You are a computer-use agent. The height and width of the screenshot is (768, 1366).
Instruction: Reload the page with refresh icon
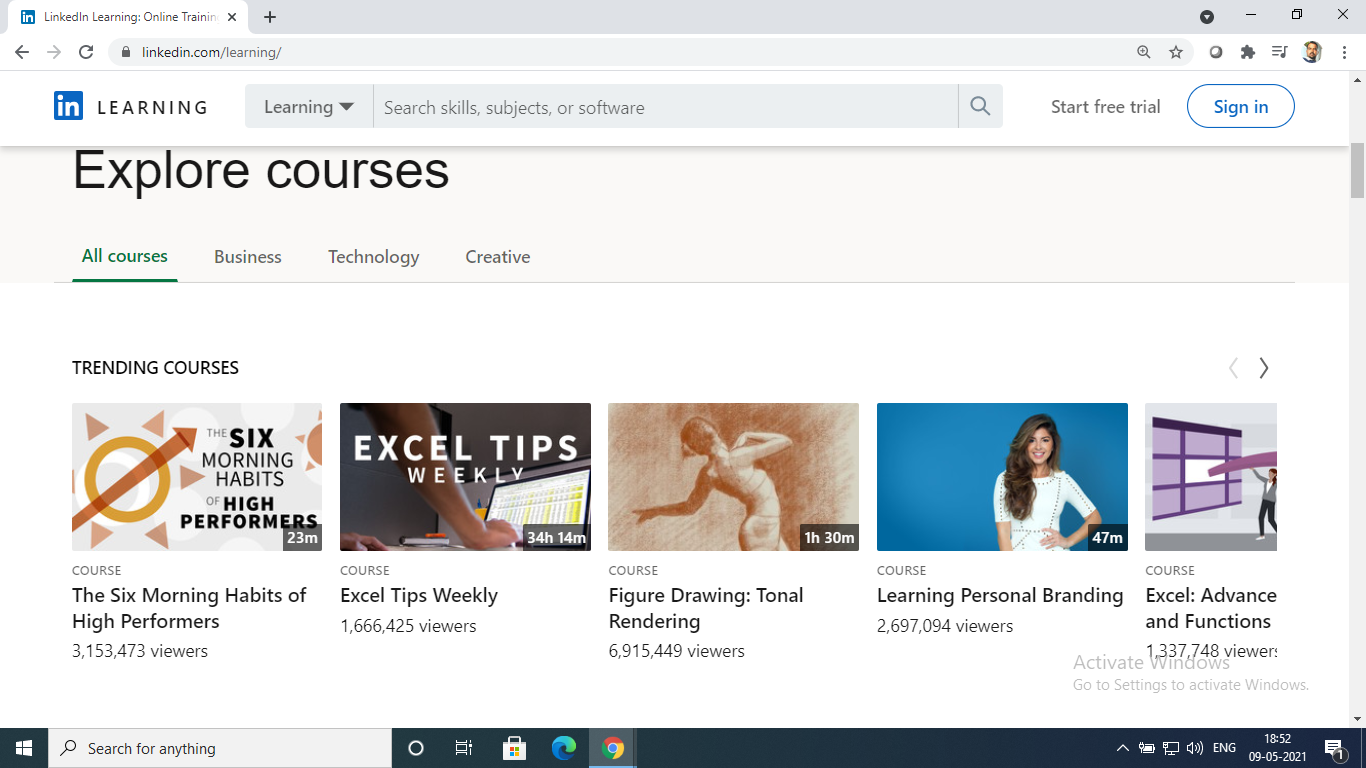[x=86, y=52]
